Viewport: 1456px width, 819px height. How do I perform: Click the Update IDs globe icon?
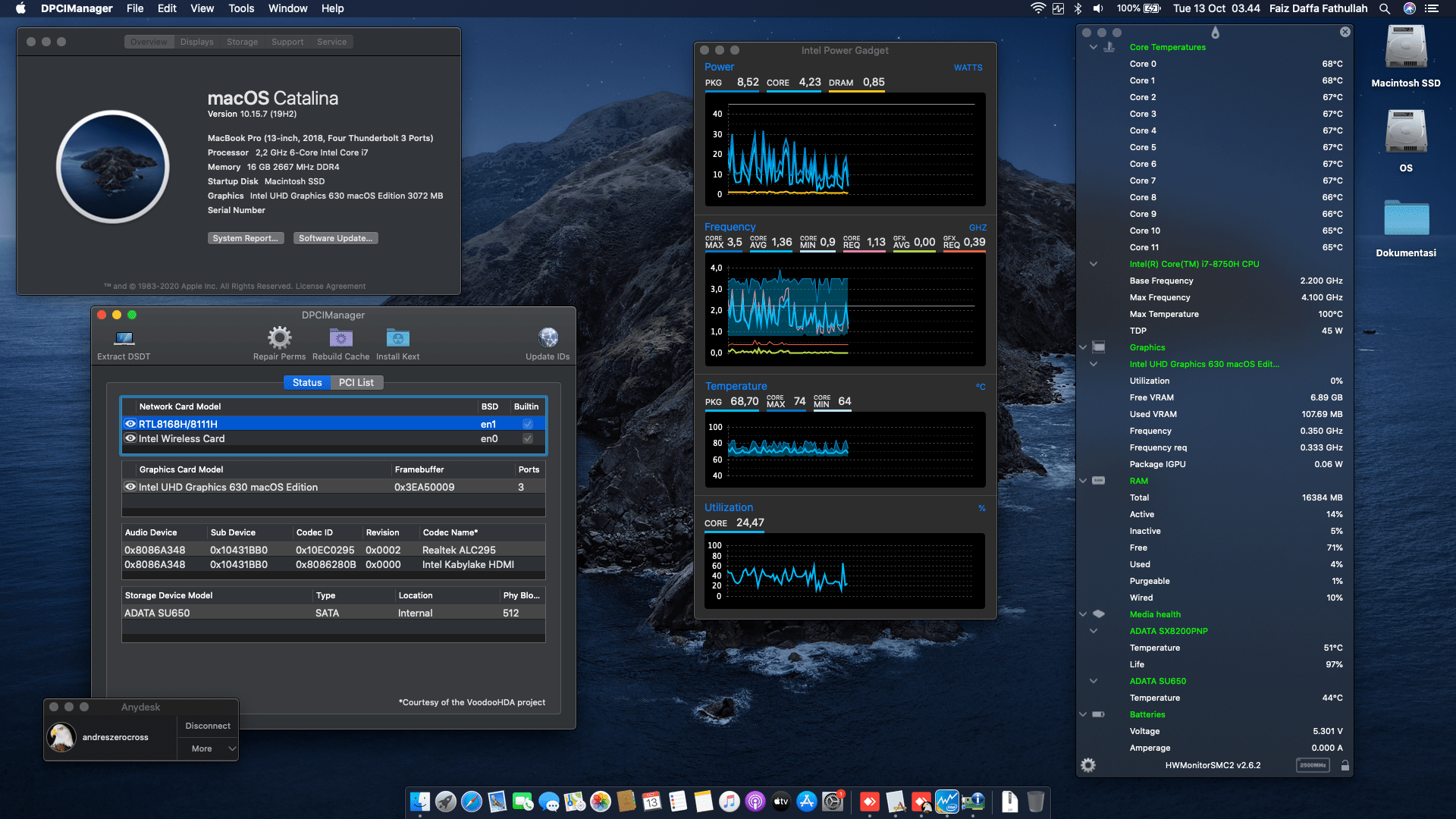pos(548,337)
